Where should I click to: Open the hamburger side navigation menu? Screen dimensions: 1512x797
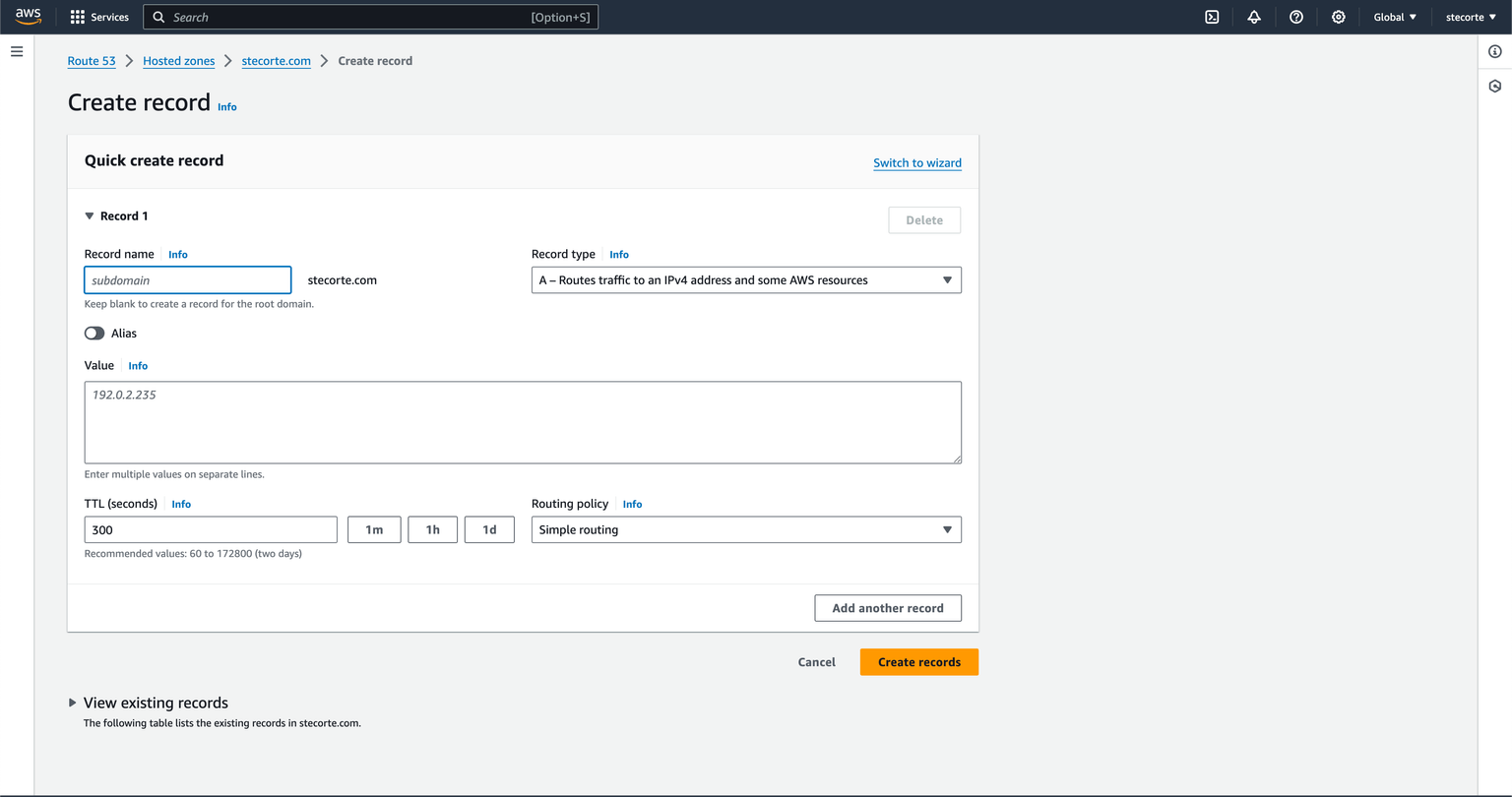pos(17,51)
